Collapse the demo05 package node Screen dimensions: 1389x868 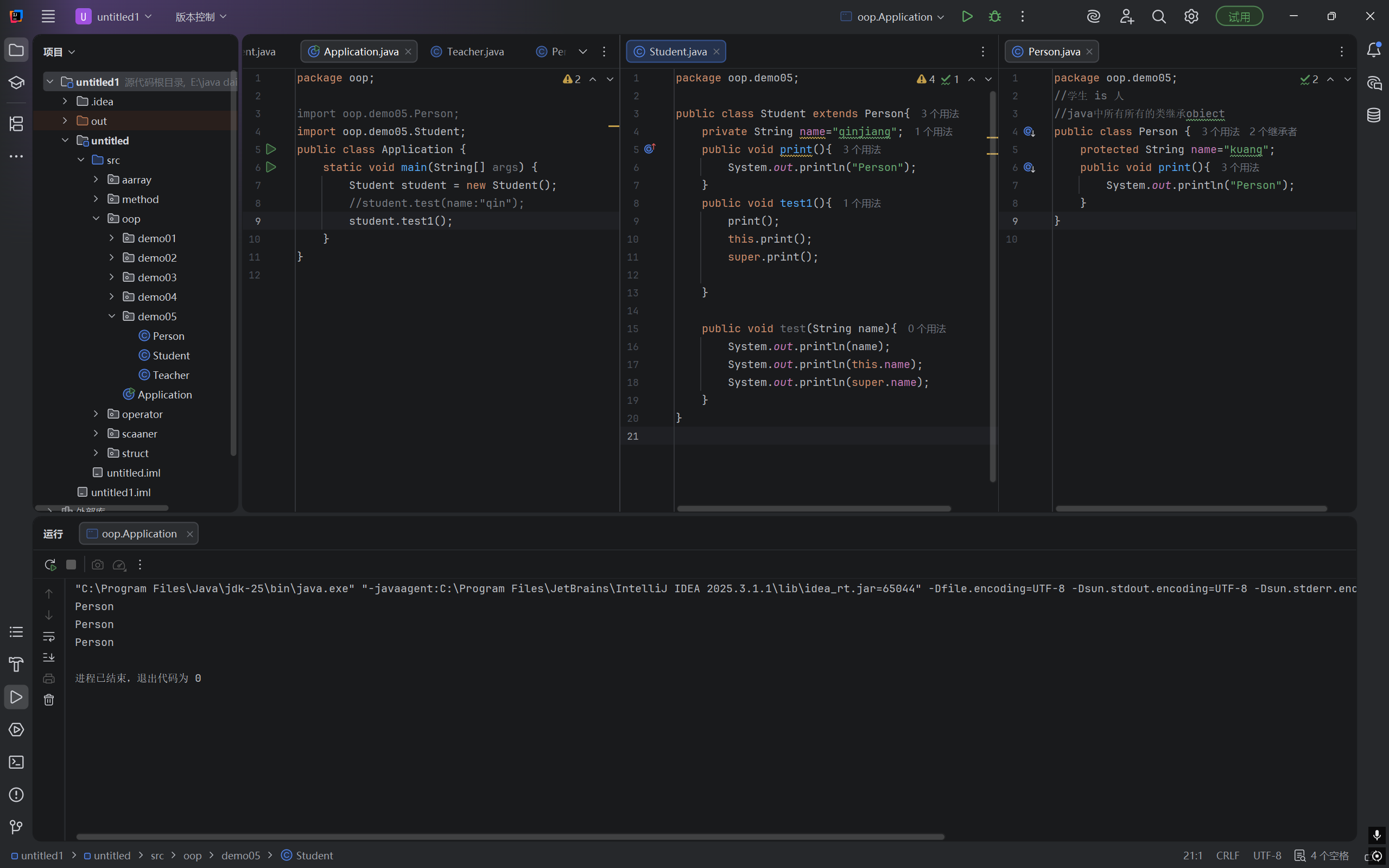click(112, 316)
